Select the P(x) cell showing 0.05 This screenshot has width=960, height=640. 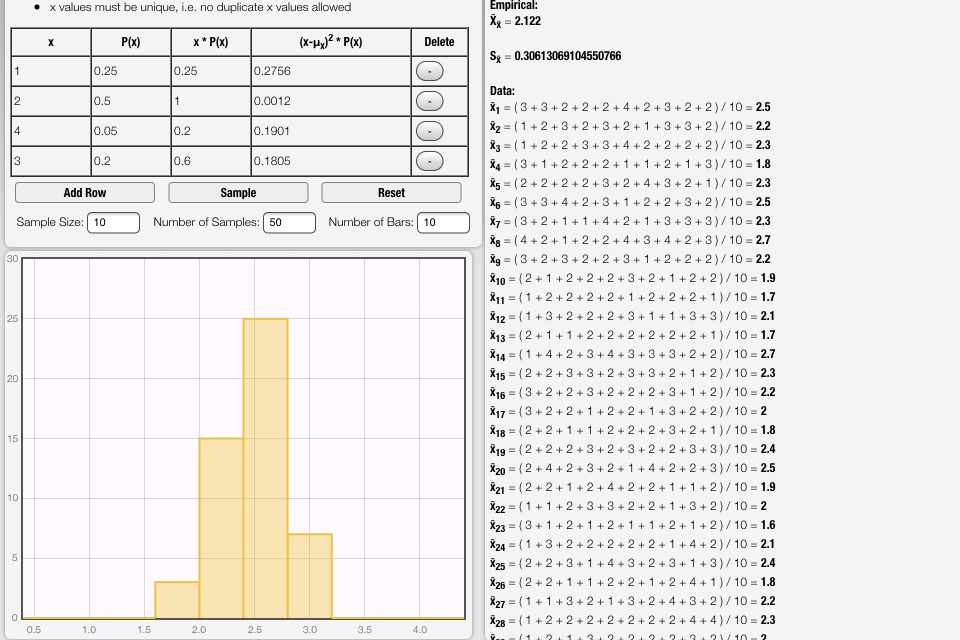coord(131,131)
